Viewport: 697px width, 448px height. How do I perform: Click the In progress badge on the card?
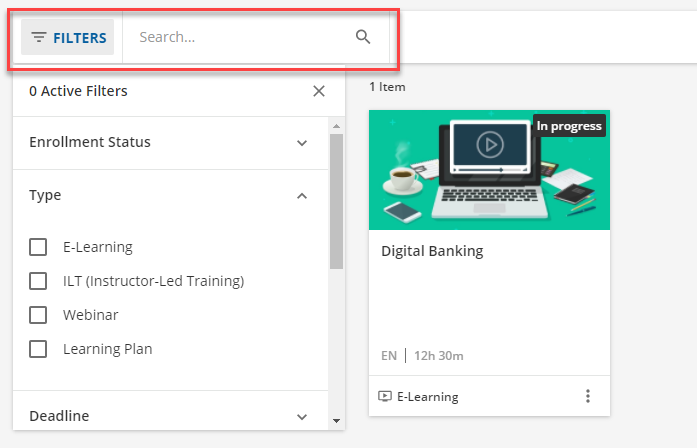pyautogui.click(x=569, y=126)
